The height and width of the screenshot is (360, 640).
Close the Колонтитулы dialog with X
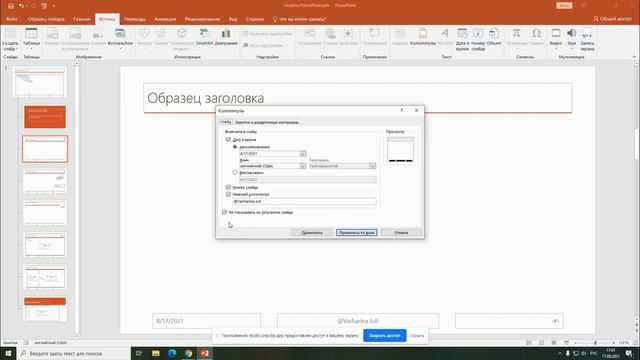pyautogui.click(x=416, y=110)
